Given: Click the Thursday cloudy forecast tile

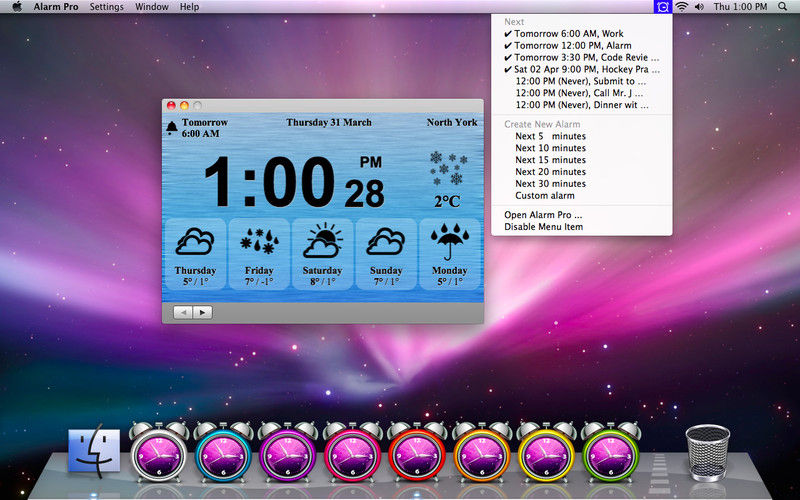Looking at the screenshot, I should (195, 254).
